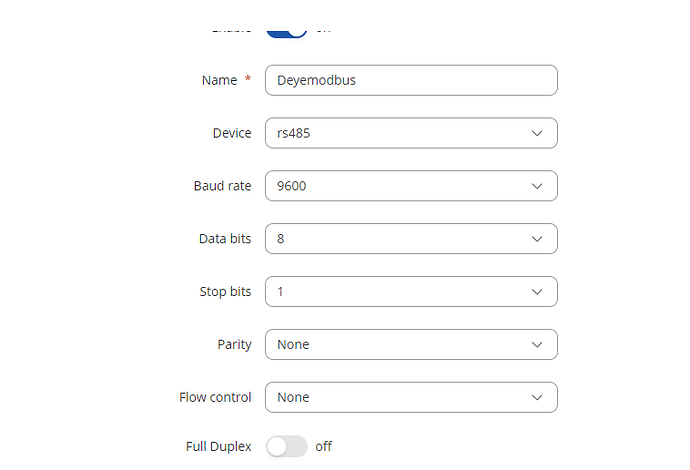Click the Full Duplex label text

[x=218, y=447]
